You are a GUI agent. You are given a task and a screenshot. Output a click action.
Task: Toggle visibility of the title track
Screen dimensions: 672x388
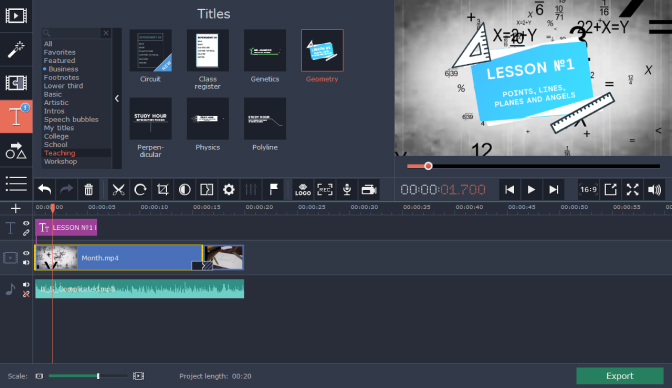coord(26,223)
